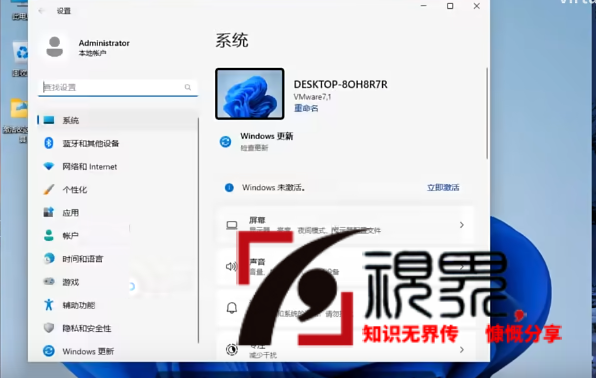Click the Windows Update sync icon in main pane
Viewport: 596px width, 378px height.
225,141
